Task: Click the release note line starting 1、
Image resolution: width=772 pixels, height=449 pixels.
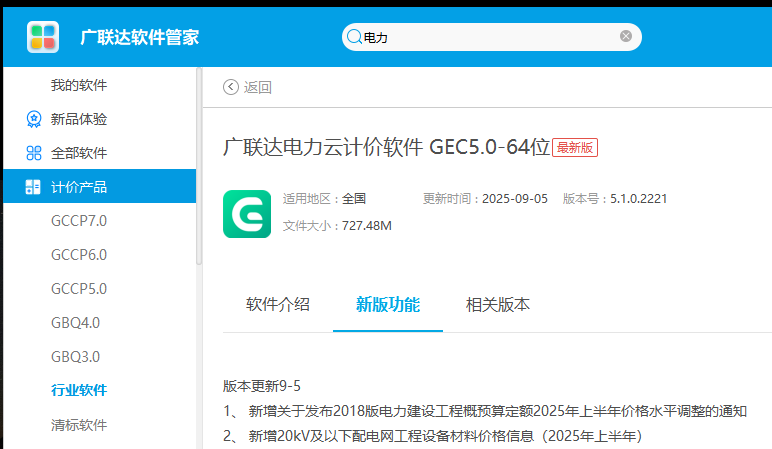Action: (x=485, y=411)
